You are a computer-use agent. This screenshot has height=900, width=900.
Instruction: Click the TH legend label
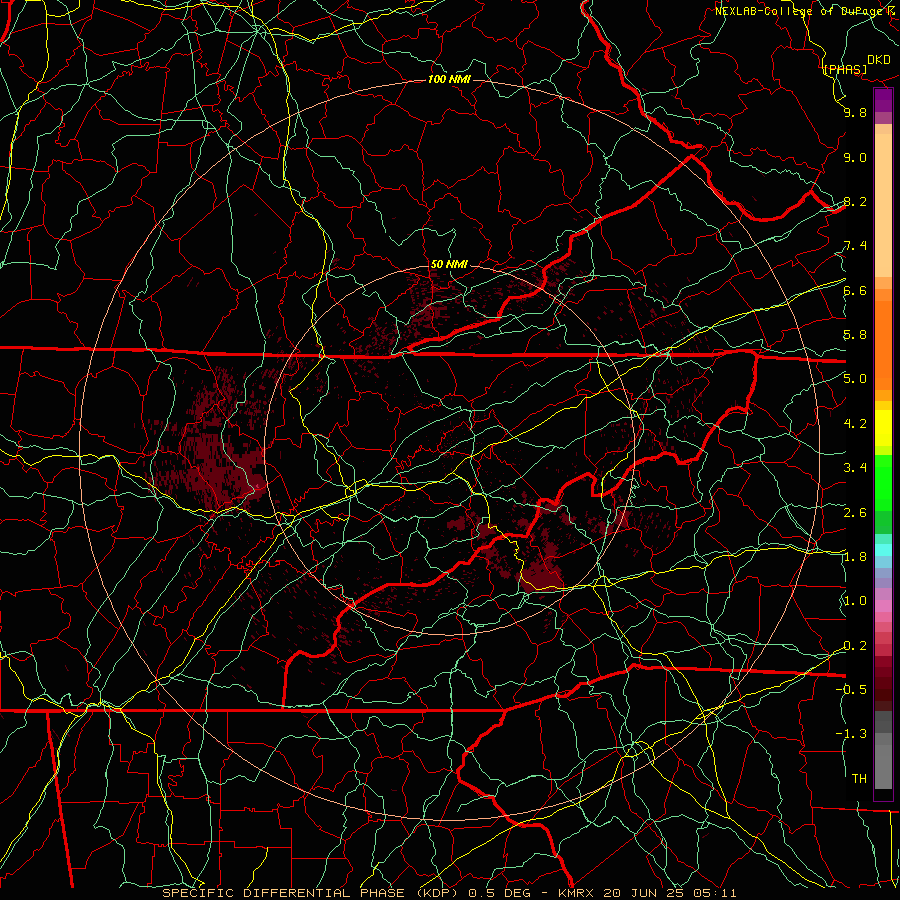tap(859, 779)
